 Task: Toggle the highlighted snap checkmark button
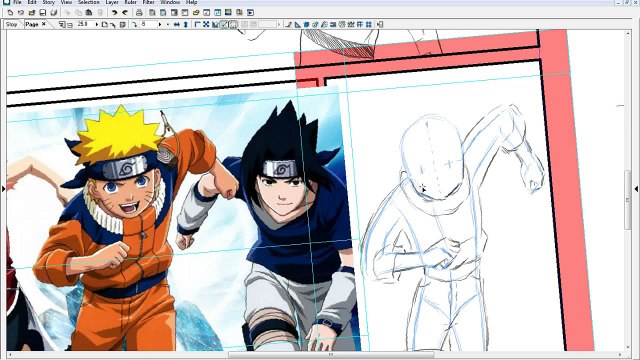pos(224,24)
